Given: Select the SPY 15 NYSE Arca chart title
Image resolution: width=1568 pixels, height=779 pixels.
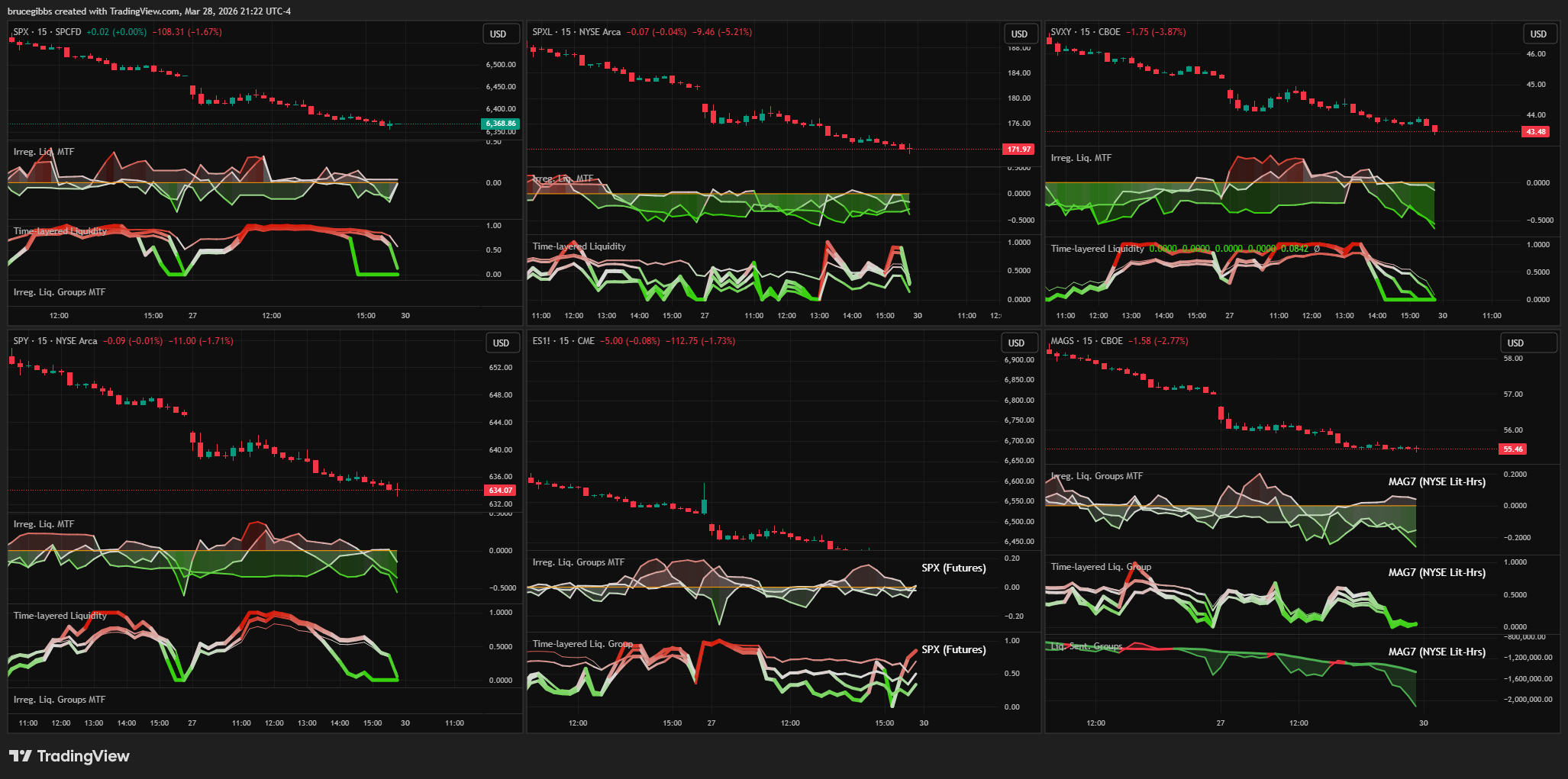Looking at the screenshot, I should (x=56, y=341).
